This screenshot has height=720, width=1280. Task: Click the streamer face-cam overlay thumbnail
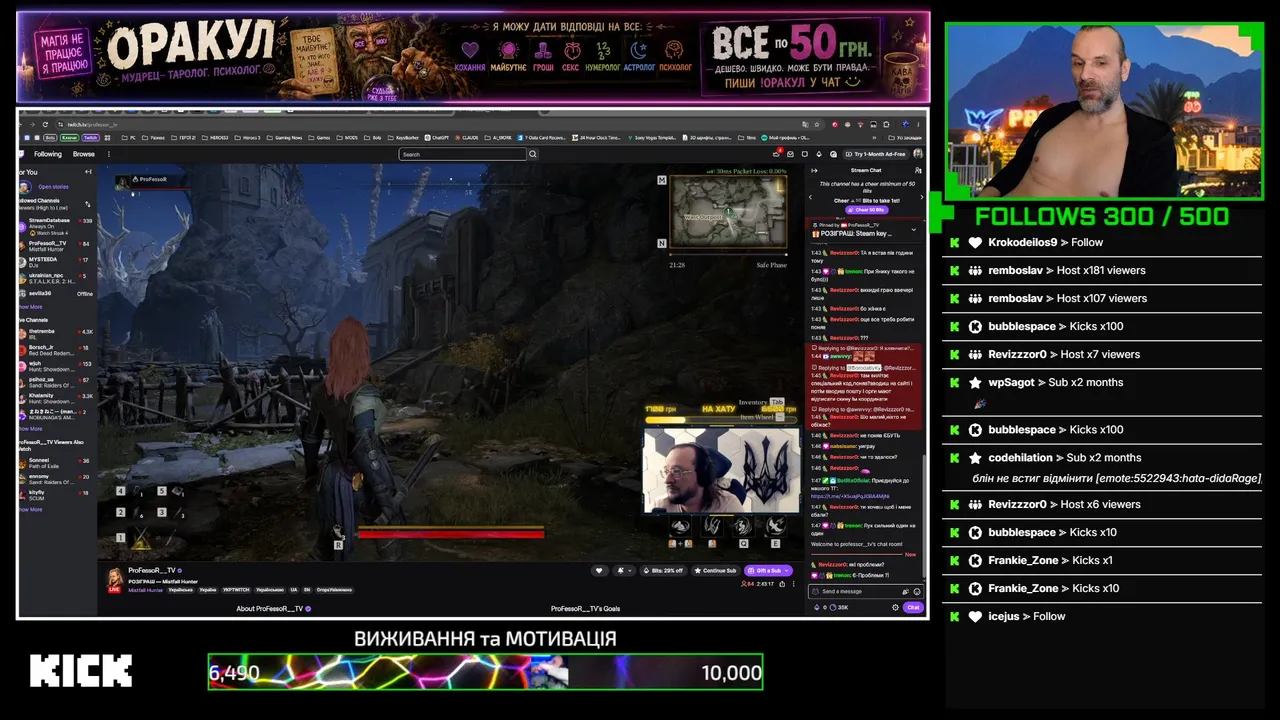[x=721, y=472]
